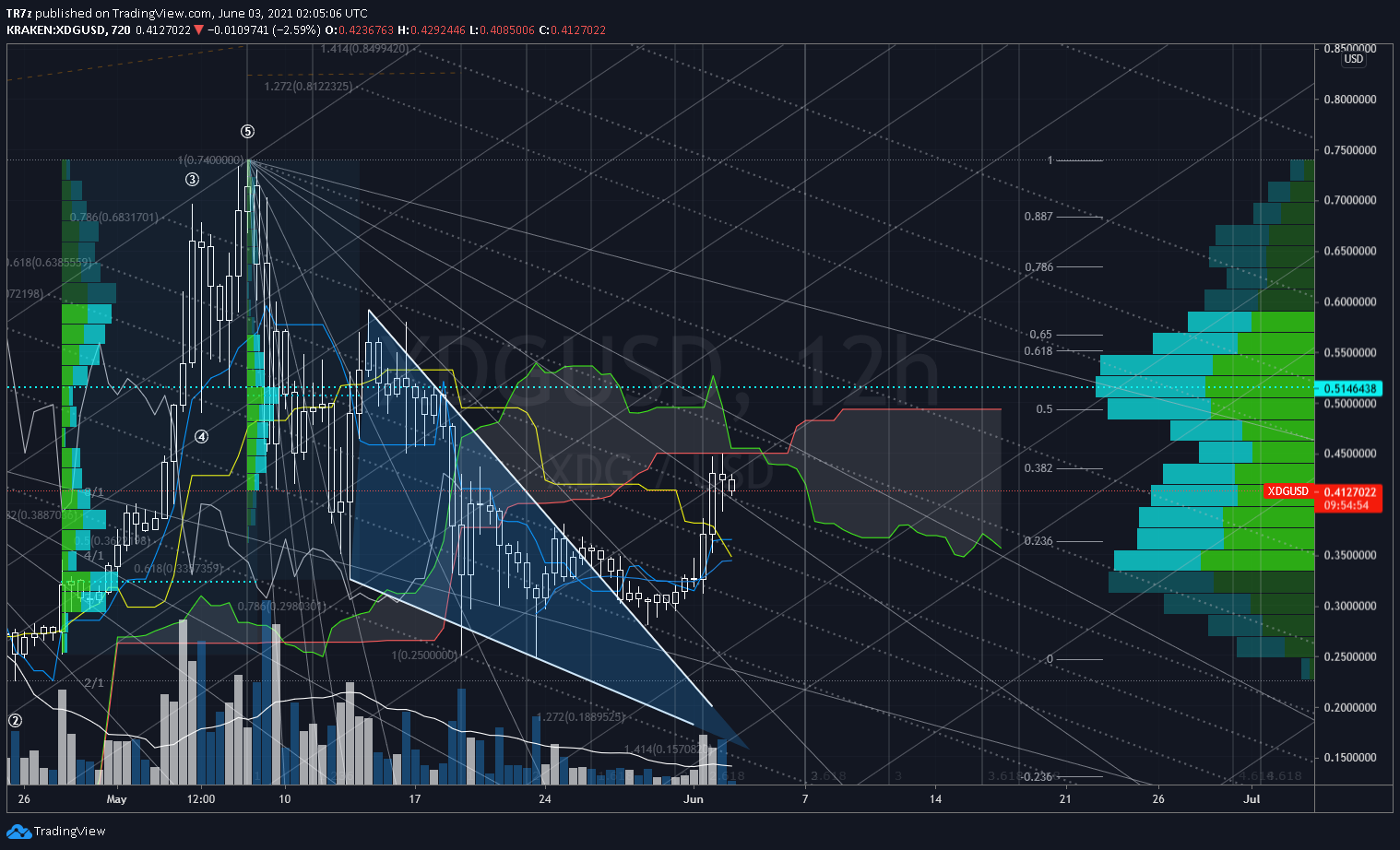Select the Elliott wave label ②
The height and width of the screenshot is (850, 1400).
pos(15,720)
